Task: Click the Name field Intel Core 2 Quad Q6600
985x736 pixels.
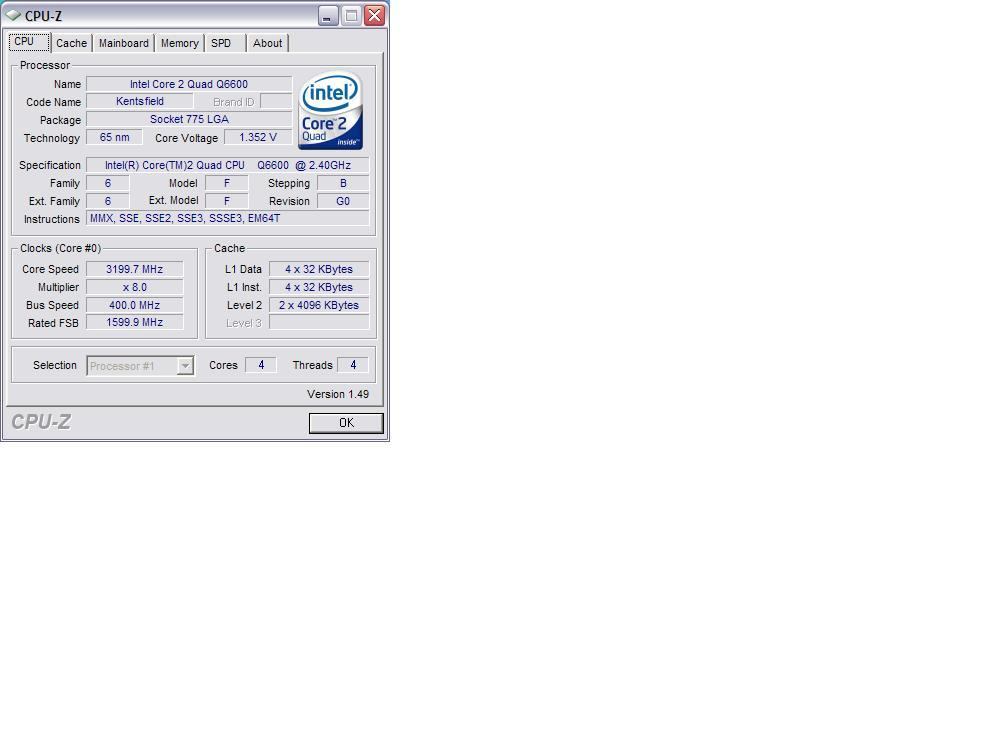Action: coord(189,84)
